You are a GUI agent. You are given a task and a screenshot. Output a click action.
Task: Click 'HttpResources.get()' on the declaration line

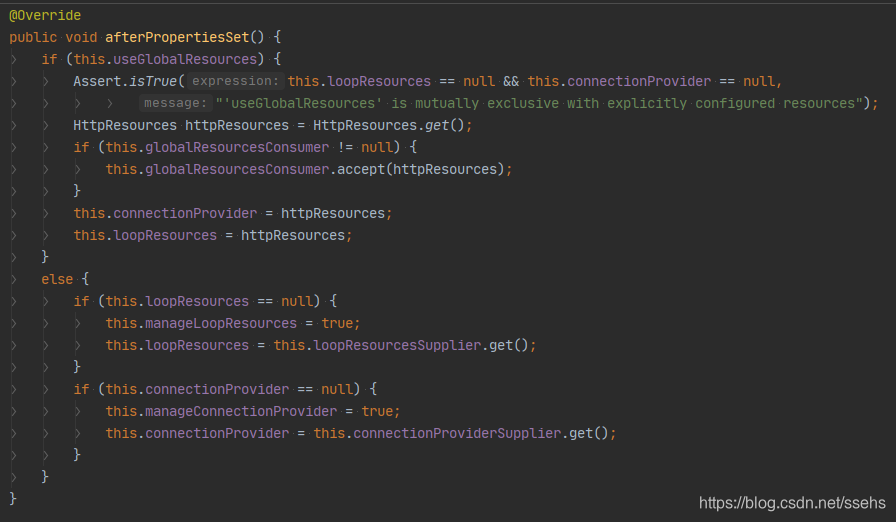click(389, 125)
